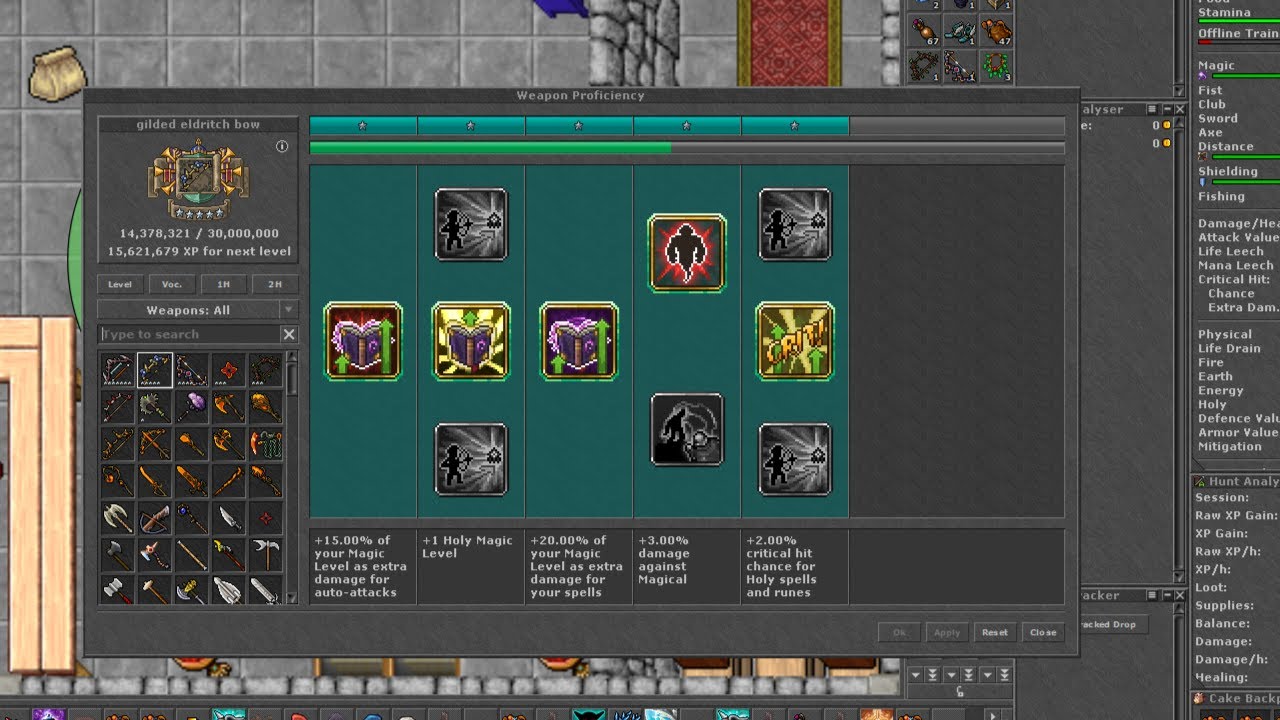Select the golden Holy Magic Level perk icon
Screen dimensions: 1280x720
(x=471, y=341)
